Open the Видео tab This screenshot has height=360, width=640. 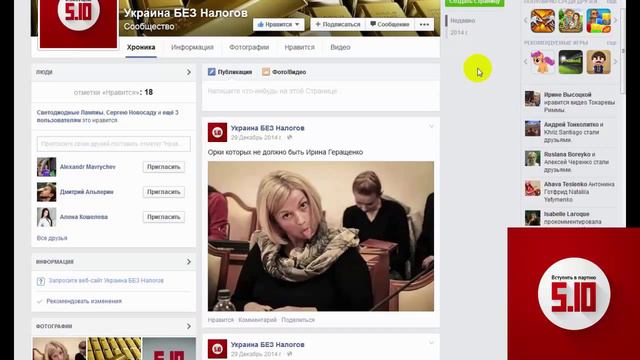(x=340, y=47)
